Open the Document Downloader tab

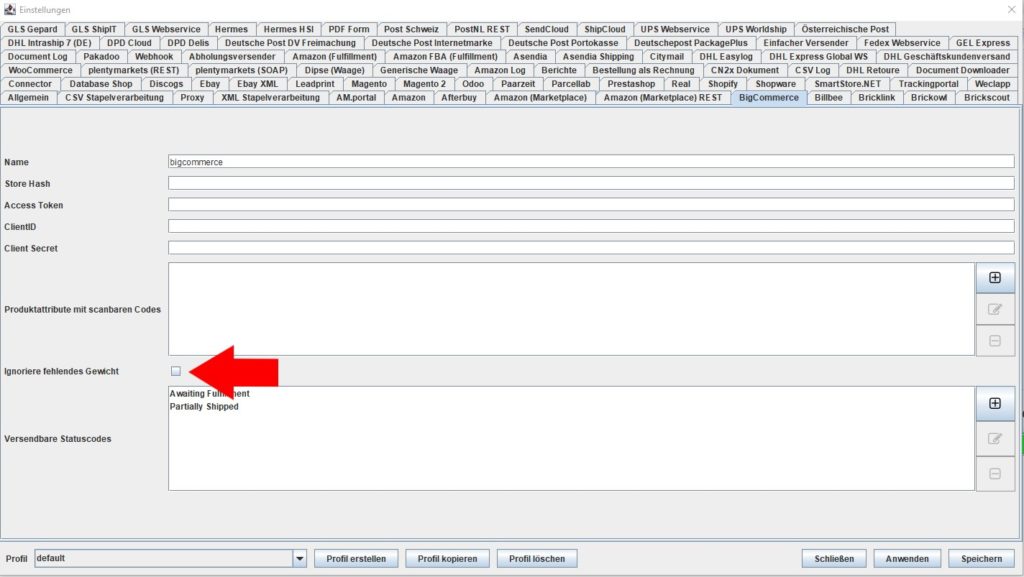pos(962,70)
